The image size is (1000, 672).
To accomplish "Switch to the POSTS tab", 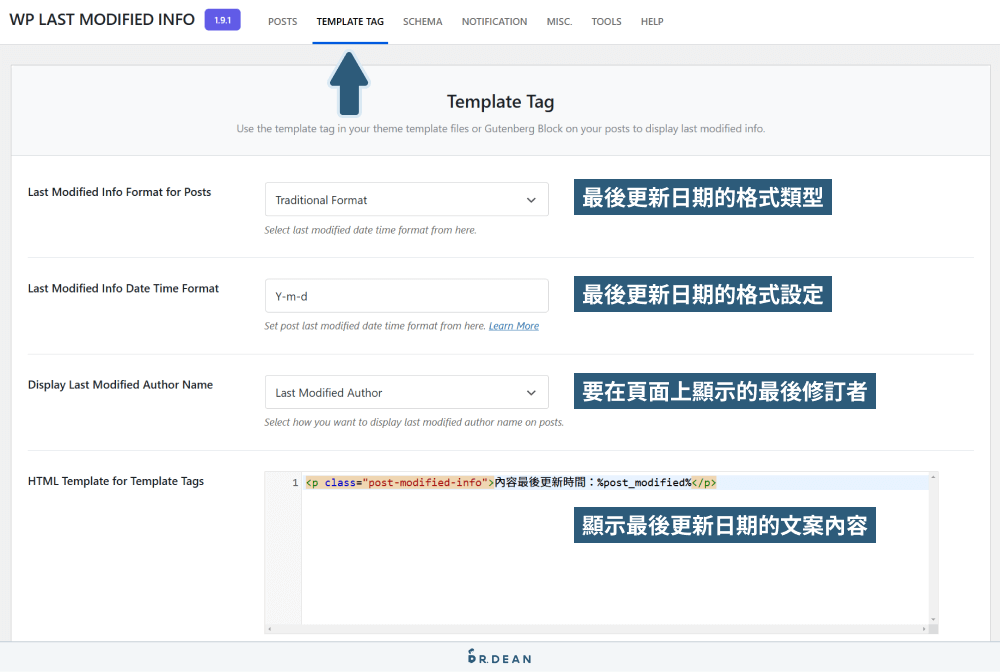I will click(x=282, y=21).
